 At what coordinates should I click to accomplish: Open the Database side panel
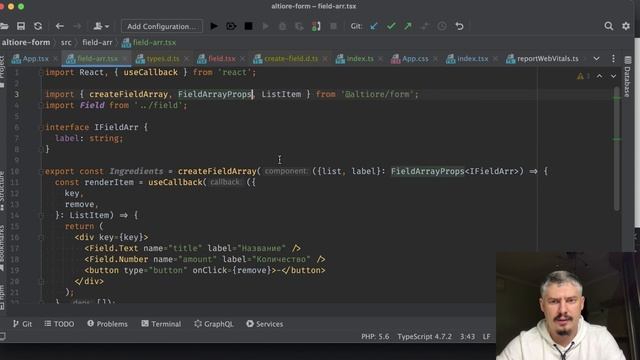click(628, 77)
